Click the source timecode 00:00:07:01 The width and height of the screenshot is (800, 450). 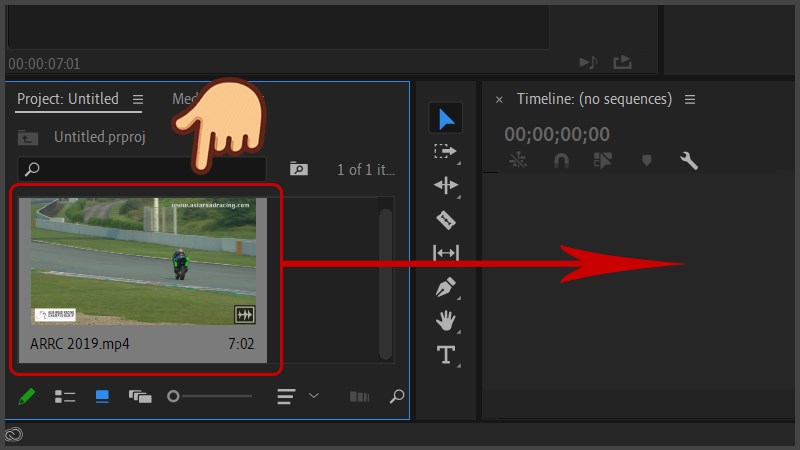click(x=44, y=64)
